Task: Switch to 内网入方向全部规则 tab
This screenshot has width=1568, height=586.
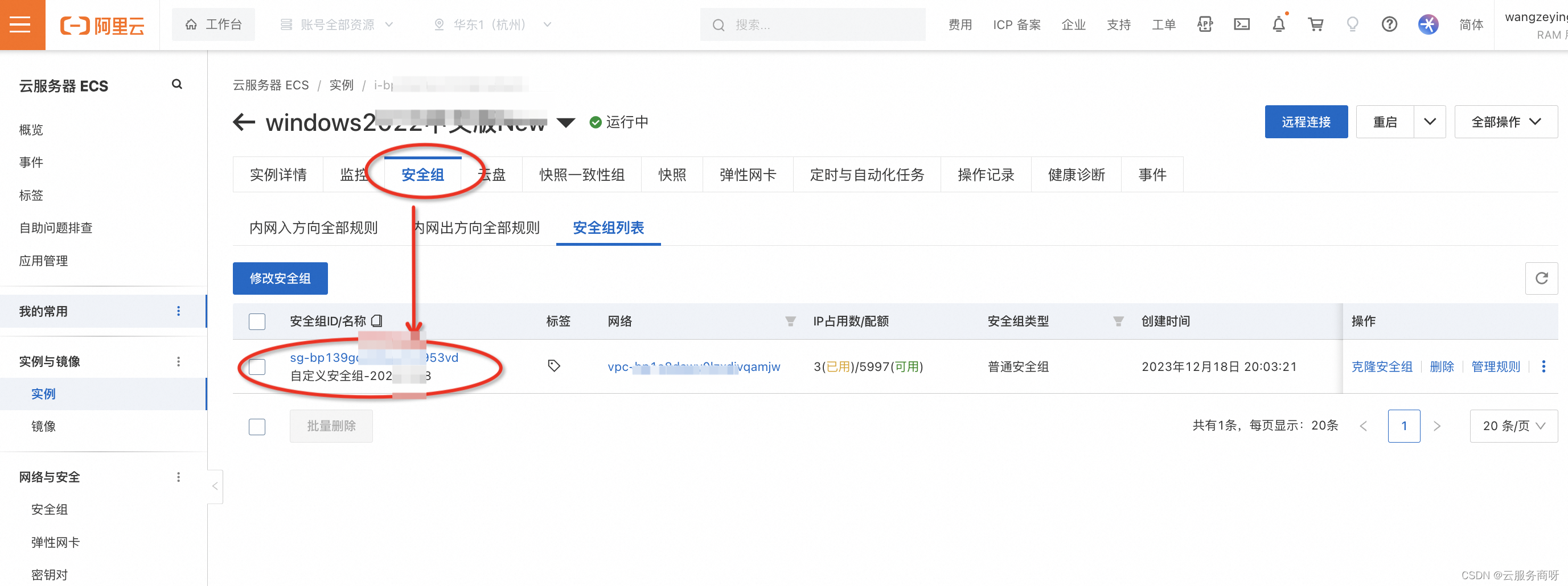Action: point(314,228)
